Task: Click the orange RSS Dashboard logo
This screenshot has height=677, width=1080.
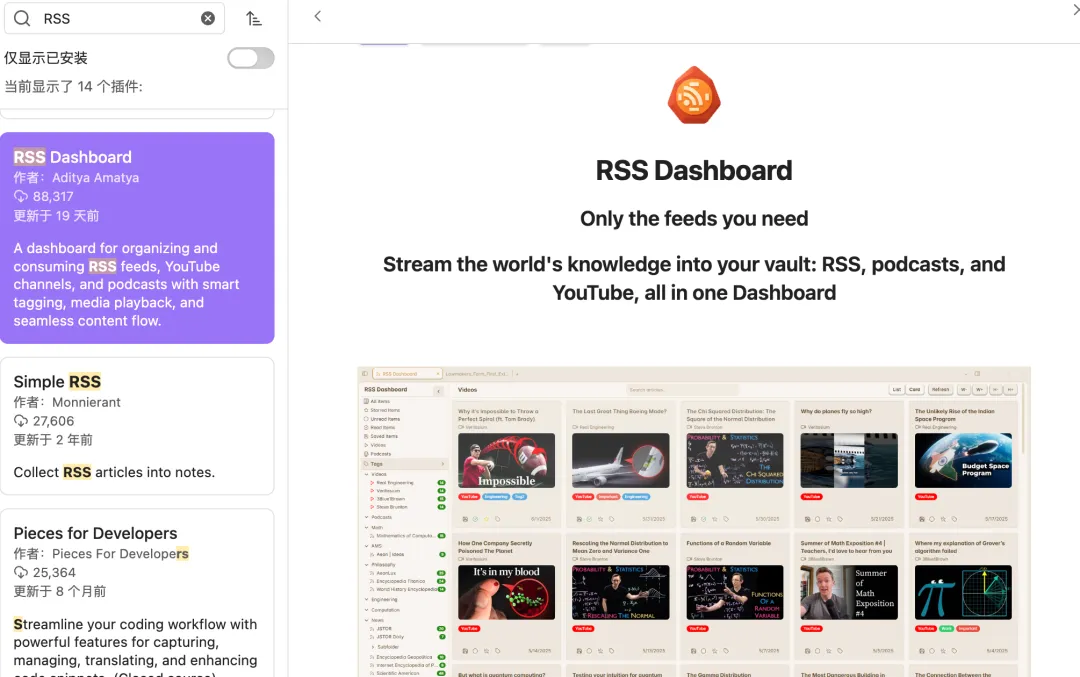Action: [x=694, y=96]
